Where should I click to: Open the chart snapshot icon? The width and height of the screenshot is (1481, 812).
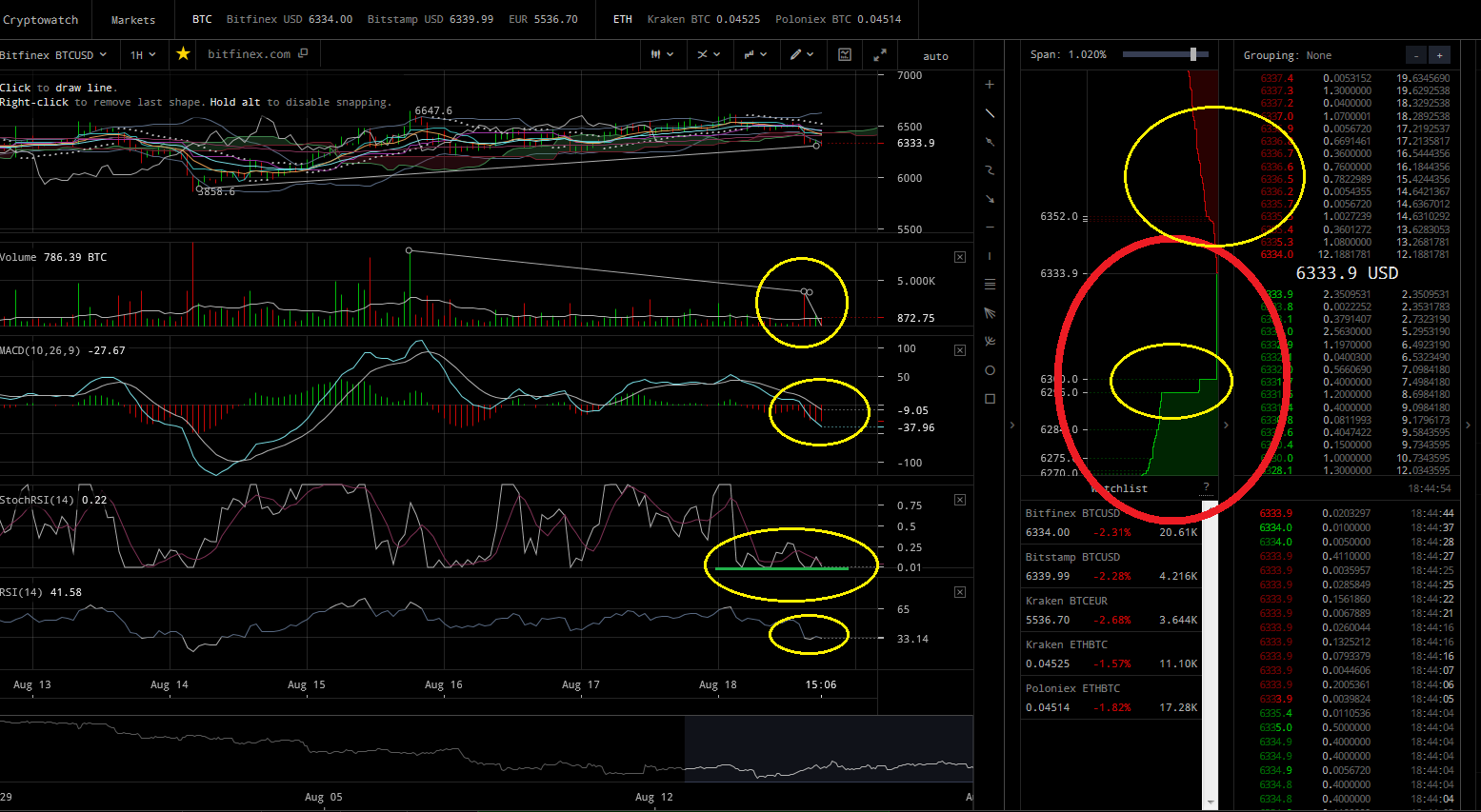click(844, 54)
